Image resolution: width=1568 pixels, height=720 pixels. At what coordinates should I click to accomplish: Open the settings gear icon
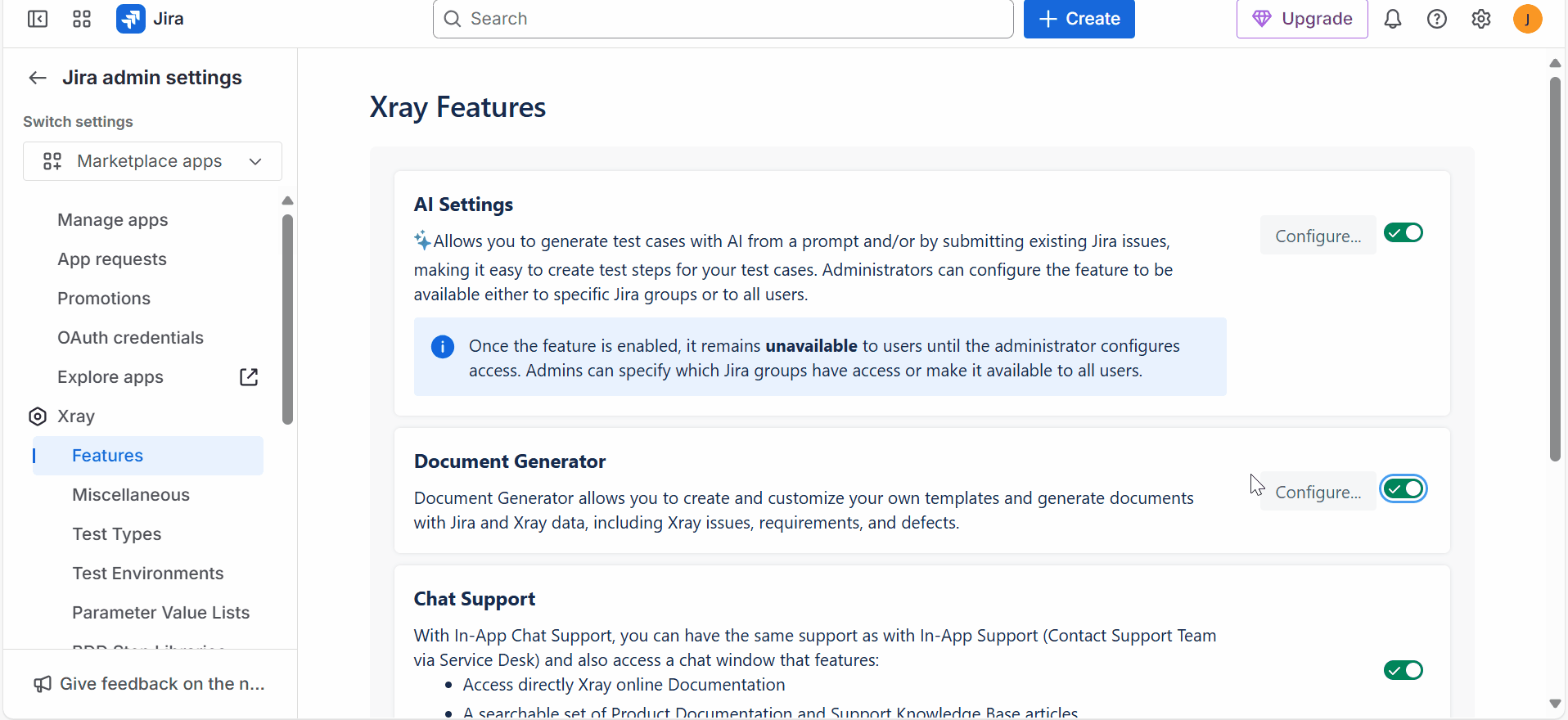coord(1481,19)
